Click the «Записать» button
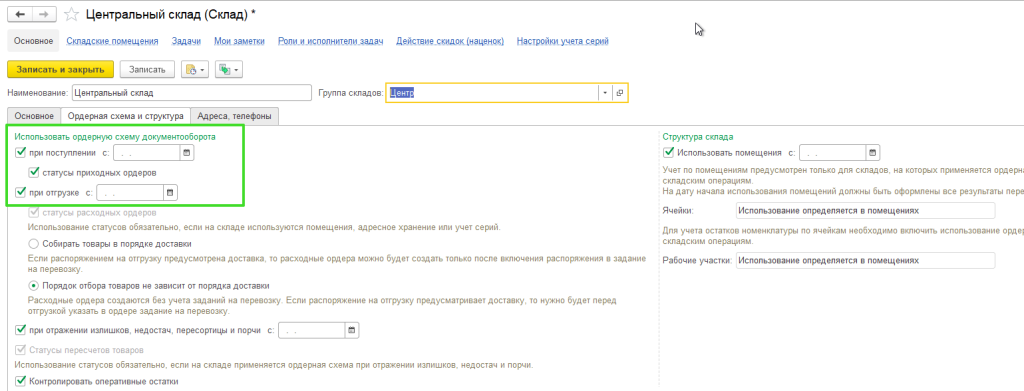The height and width of the screenshot is (391, 1024). click(147, 69)
